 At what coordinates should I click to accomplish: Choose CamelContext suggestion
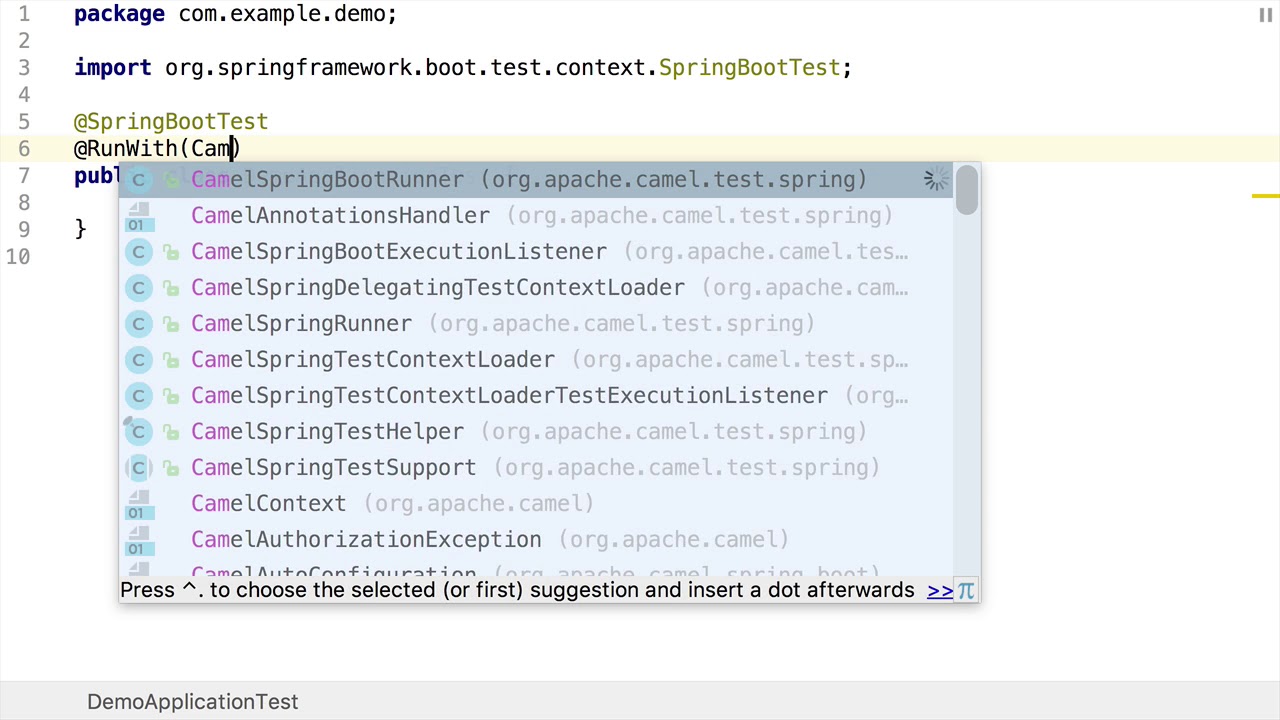[536, 504]
